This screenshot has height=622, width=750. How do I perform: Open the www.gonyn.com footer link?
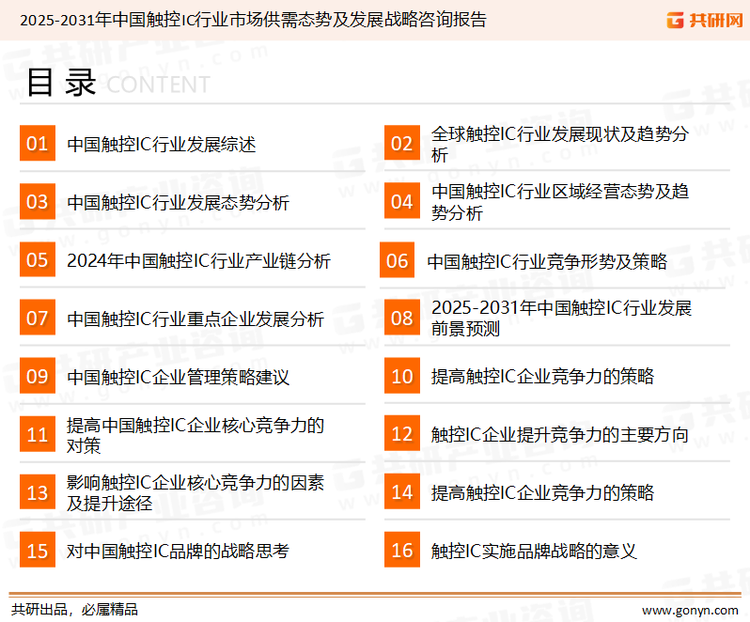tap(690, 611)
